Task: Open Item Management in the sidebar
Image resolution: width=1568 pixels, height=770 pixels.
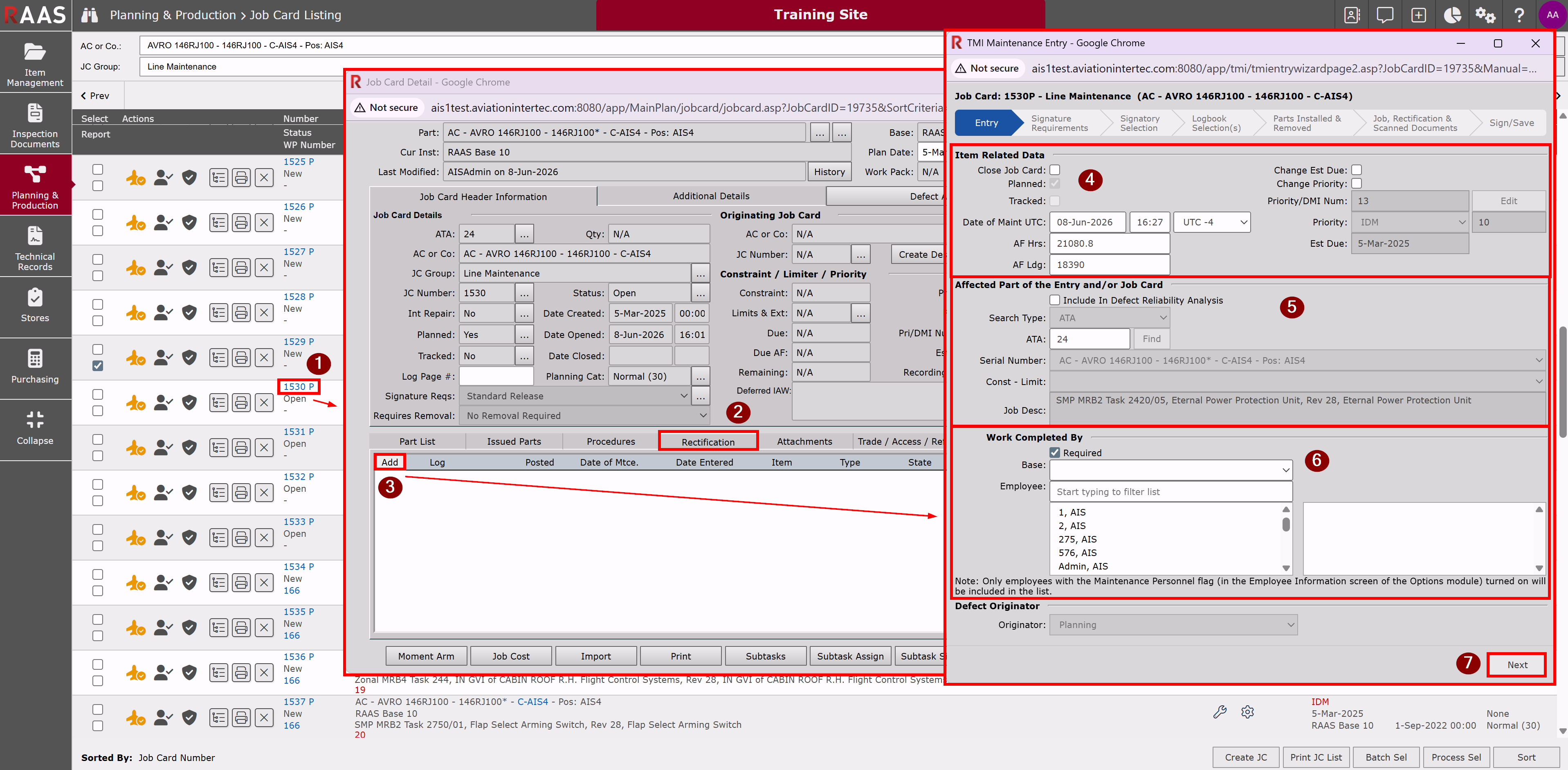Action: tap(35, 63)
